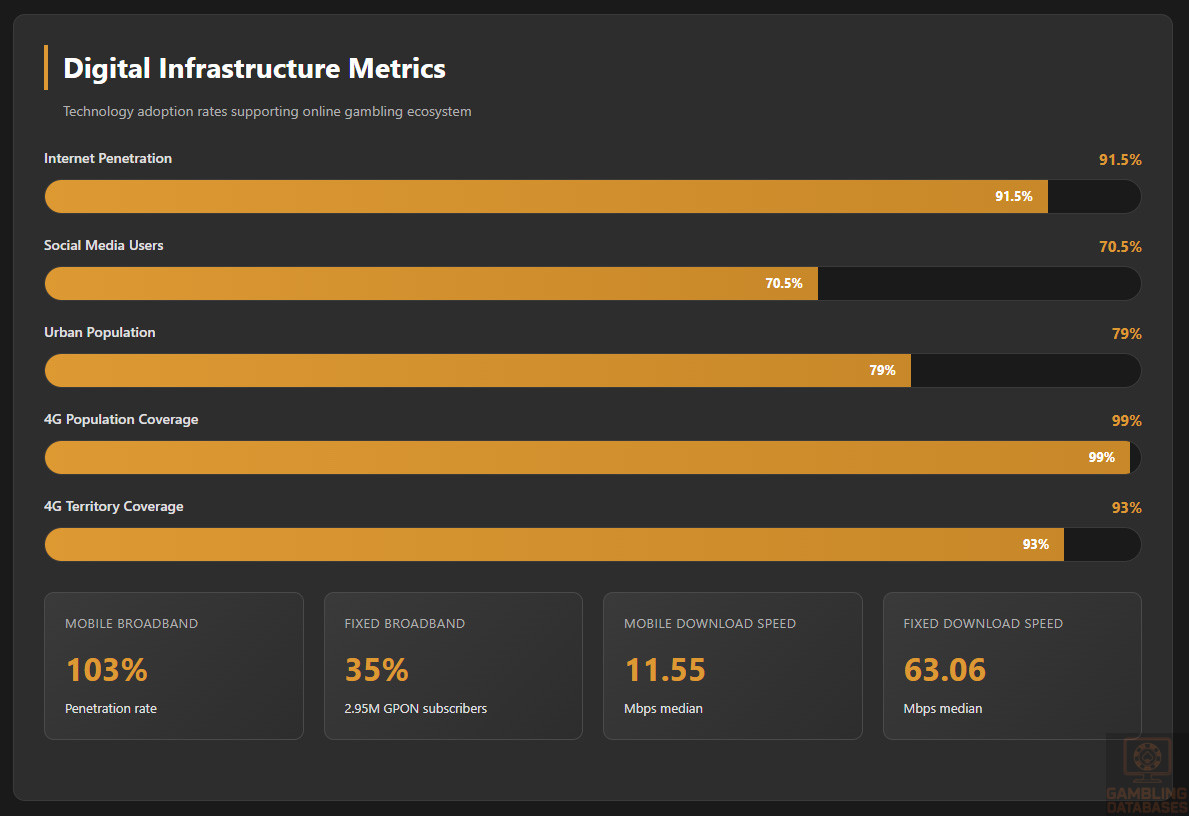
Task: Click the Internet Penetration label
Action: click(x=108, y=159)
